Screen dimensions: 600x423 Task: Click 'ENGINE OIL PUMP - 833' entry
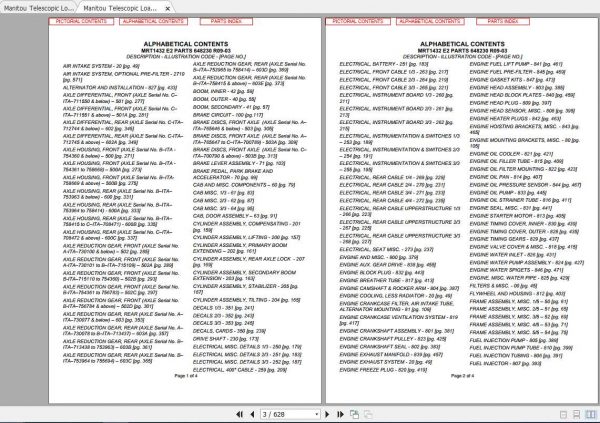click(509, 193)
